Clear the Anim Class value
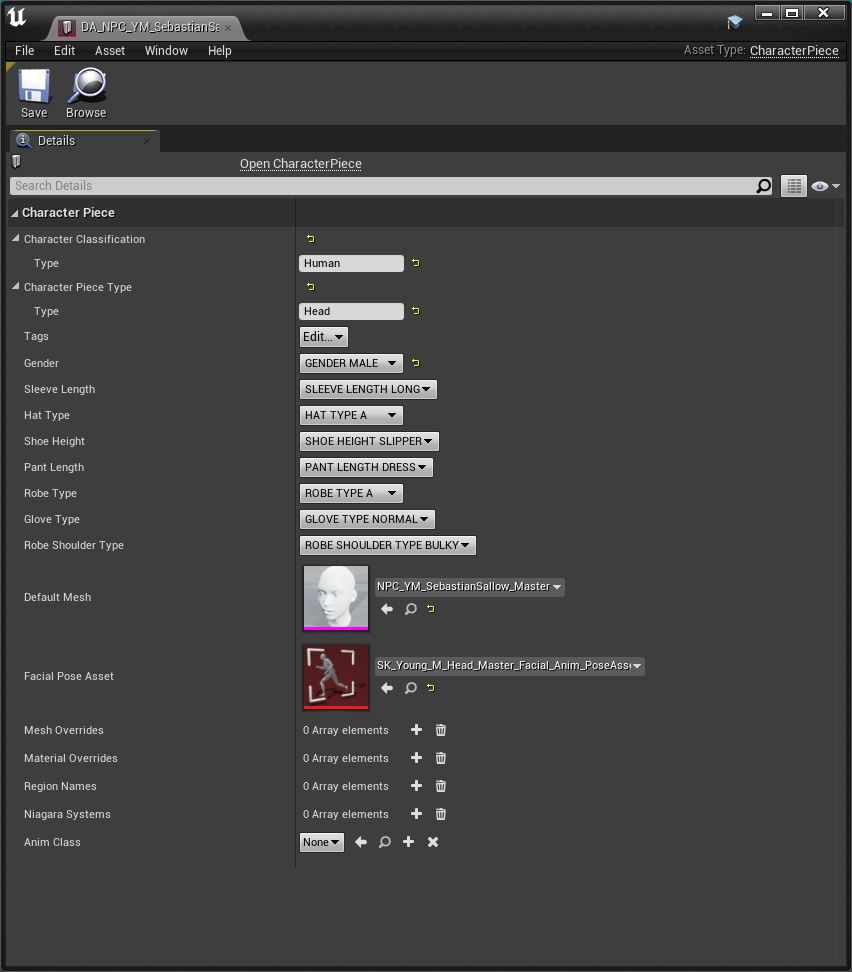 pos(433,842)
